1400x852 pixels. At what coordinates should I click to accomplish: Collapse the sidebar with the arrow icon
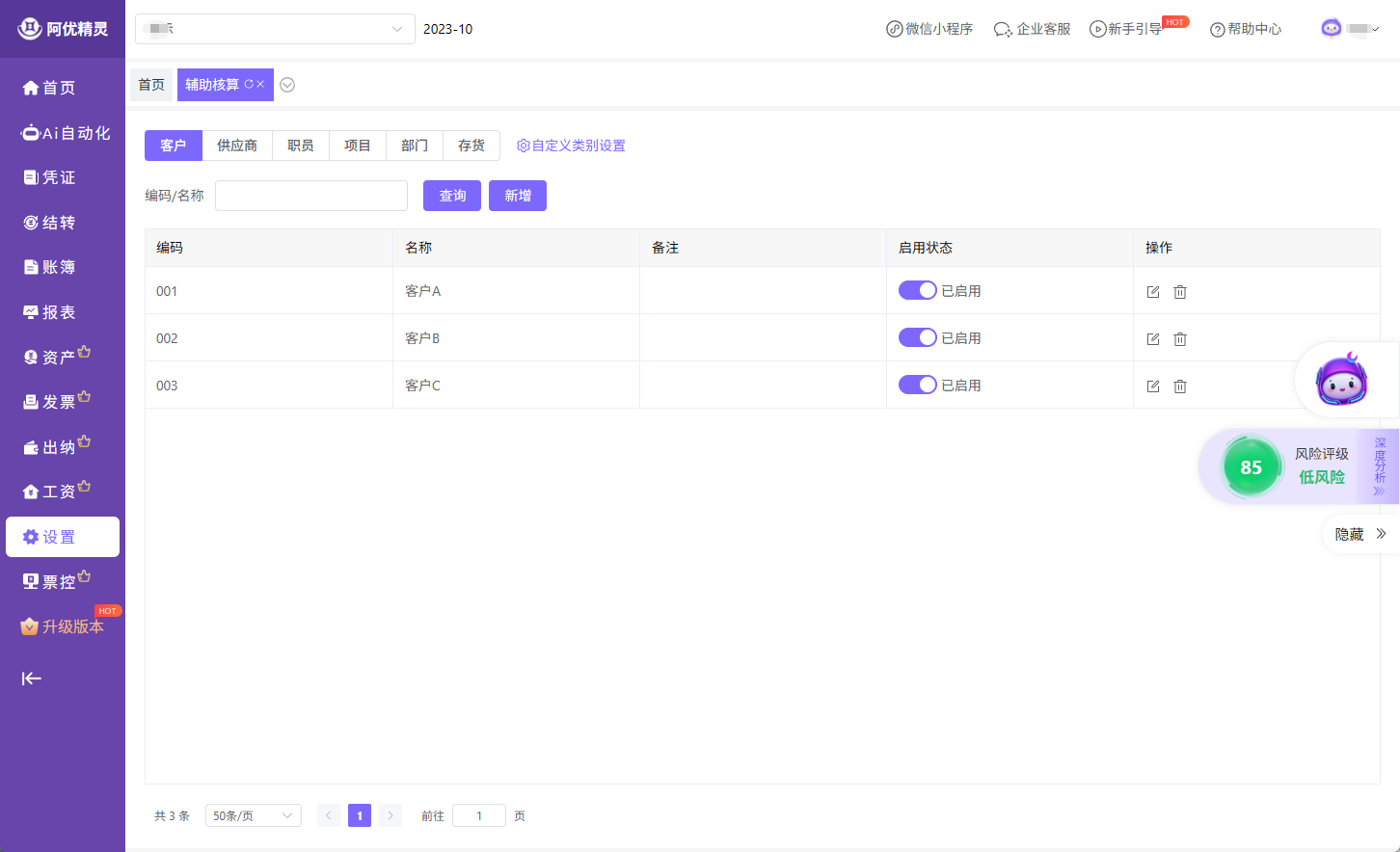pyautogui.click(x=32, y=679)
